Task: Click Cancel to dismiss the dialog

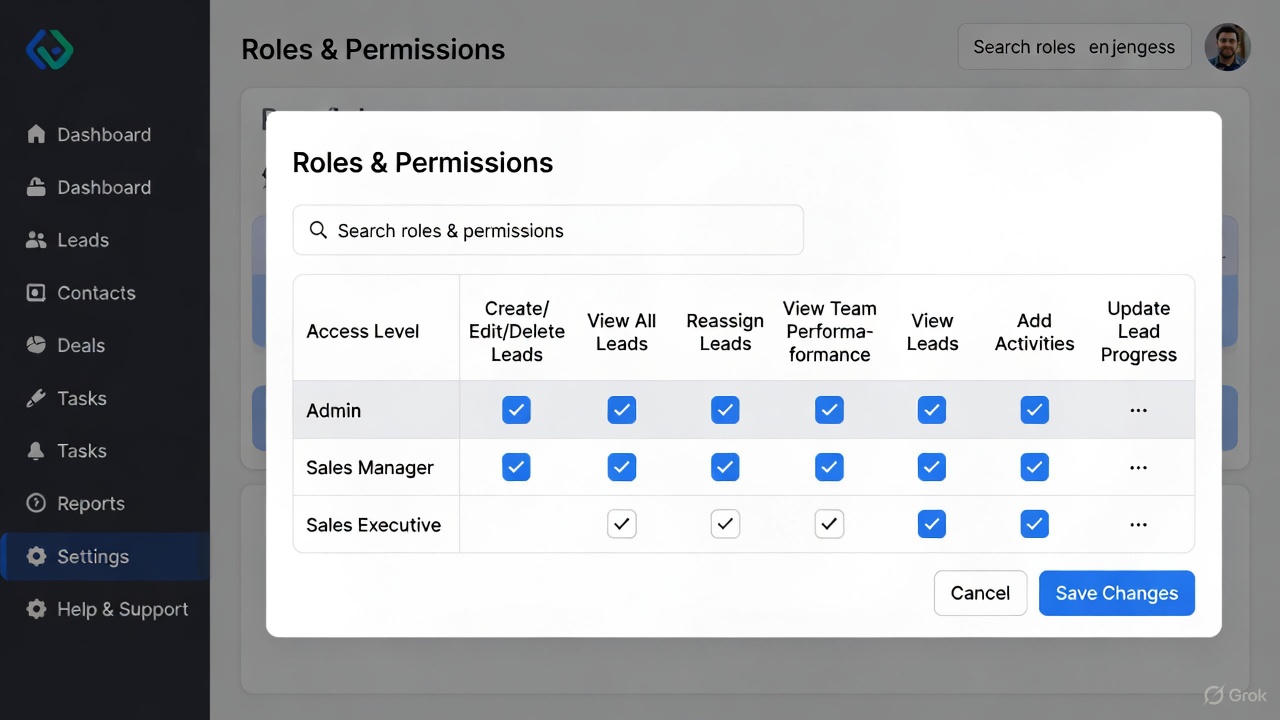Action: 980,593
